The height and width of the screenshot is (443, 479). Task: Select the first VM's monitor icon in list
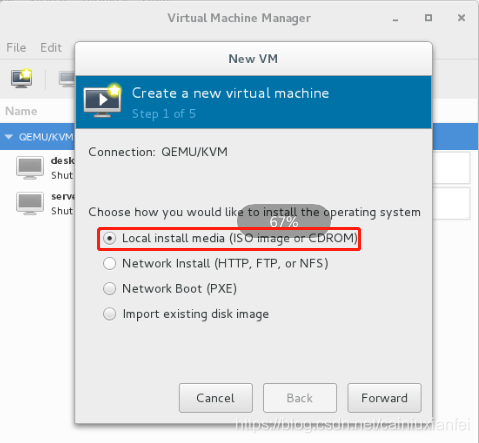30,168
